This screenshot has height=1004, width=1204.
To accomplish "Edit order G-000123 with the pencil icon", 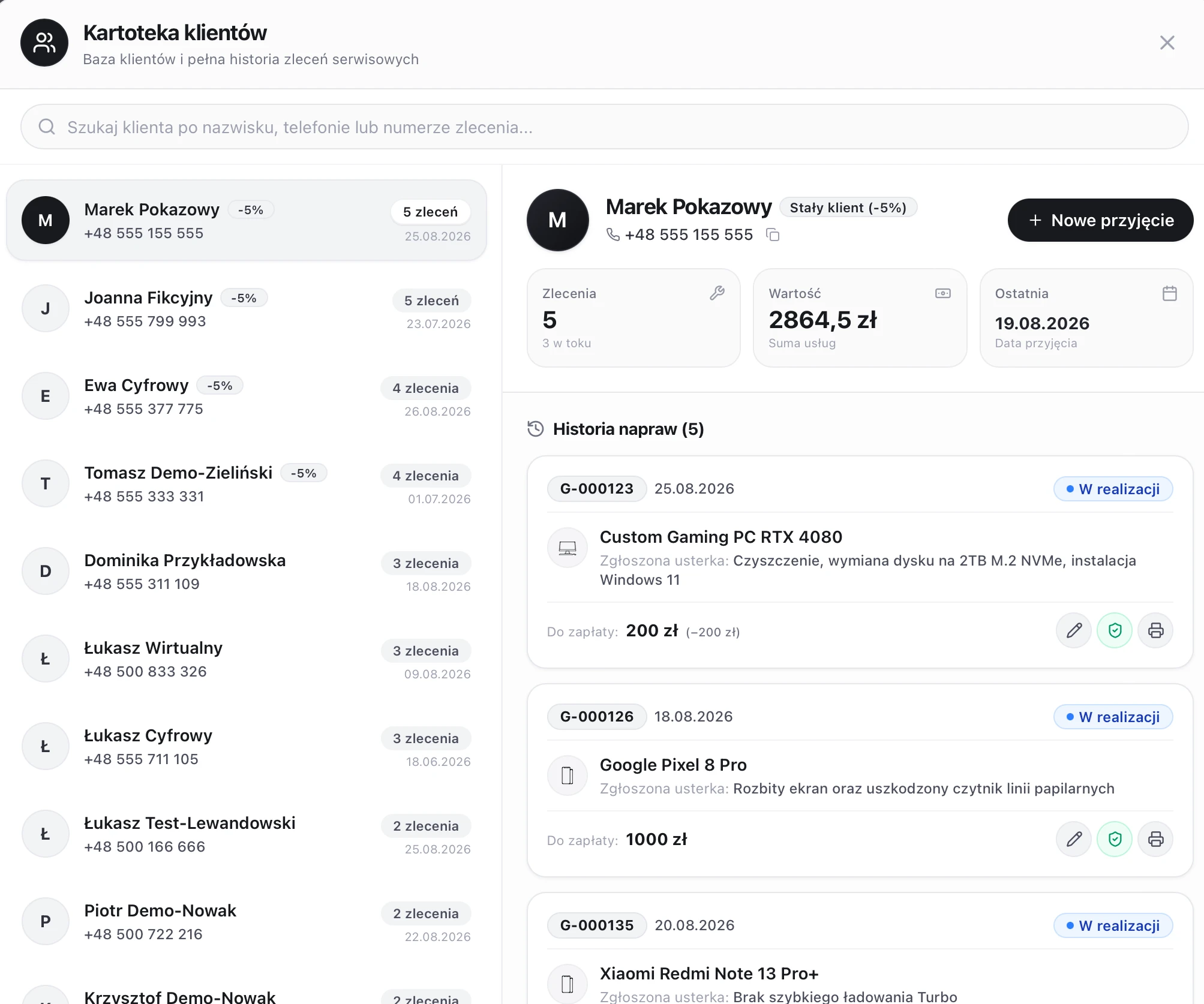I will point(1074,630).
